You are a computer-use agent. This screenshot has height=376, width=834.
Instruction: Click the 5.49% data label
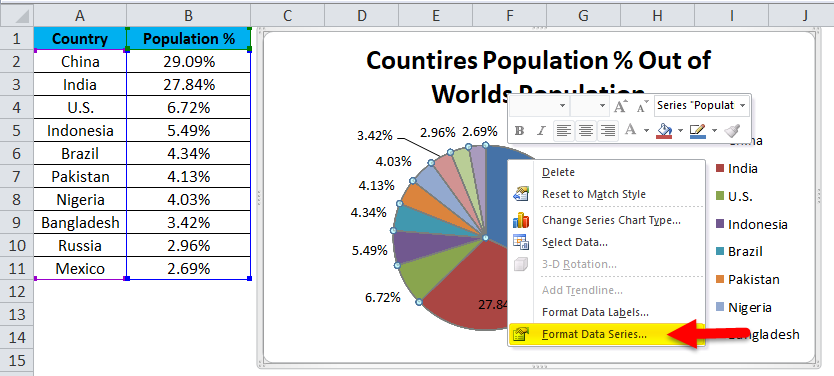369,249
